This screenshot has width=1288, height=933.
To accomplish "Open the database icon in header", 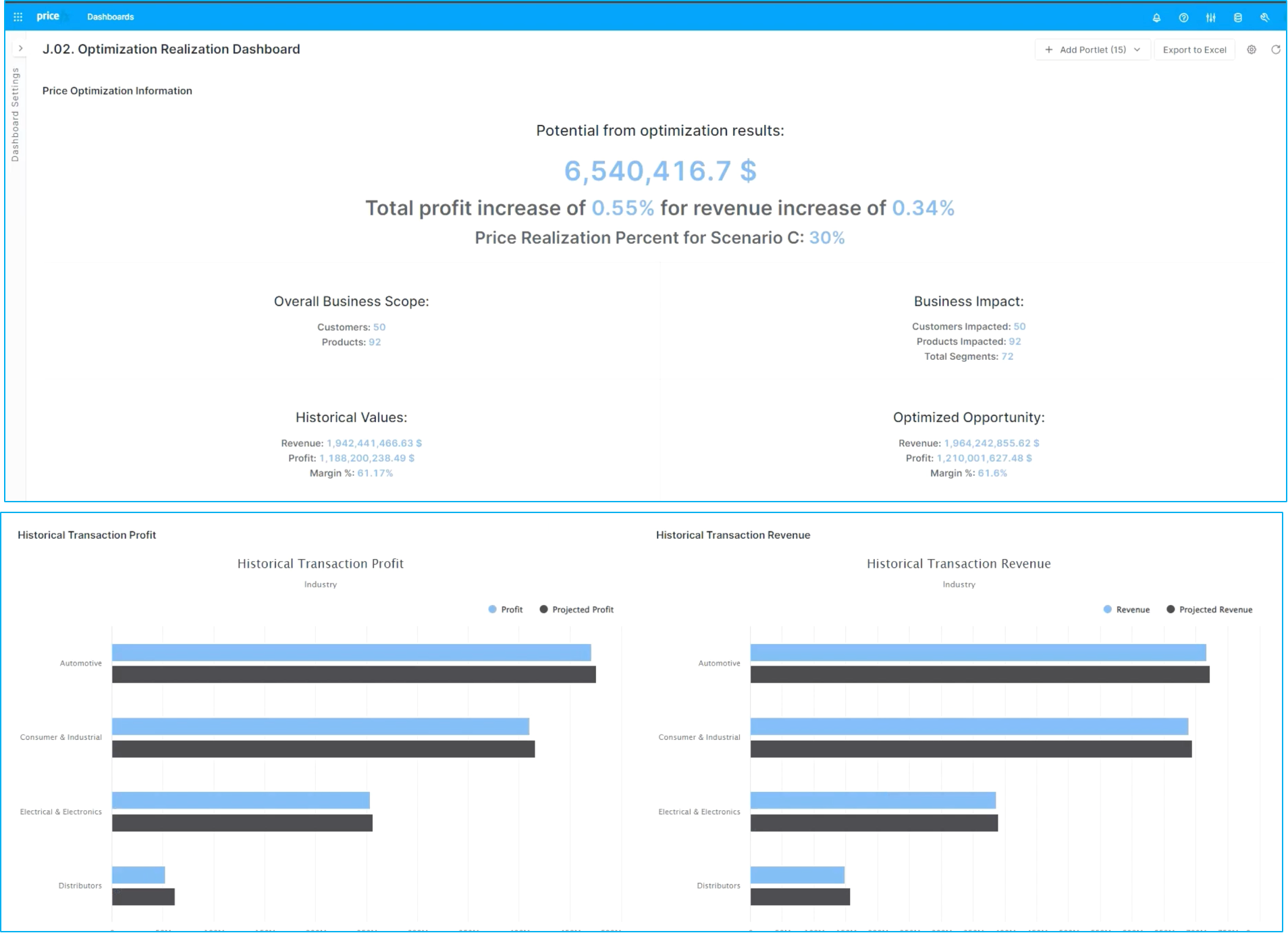I will pyautogui.click(x=1237, y=18).
